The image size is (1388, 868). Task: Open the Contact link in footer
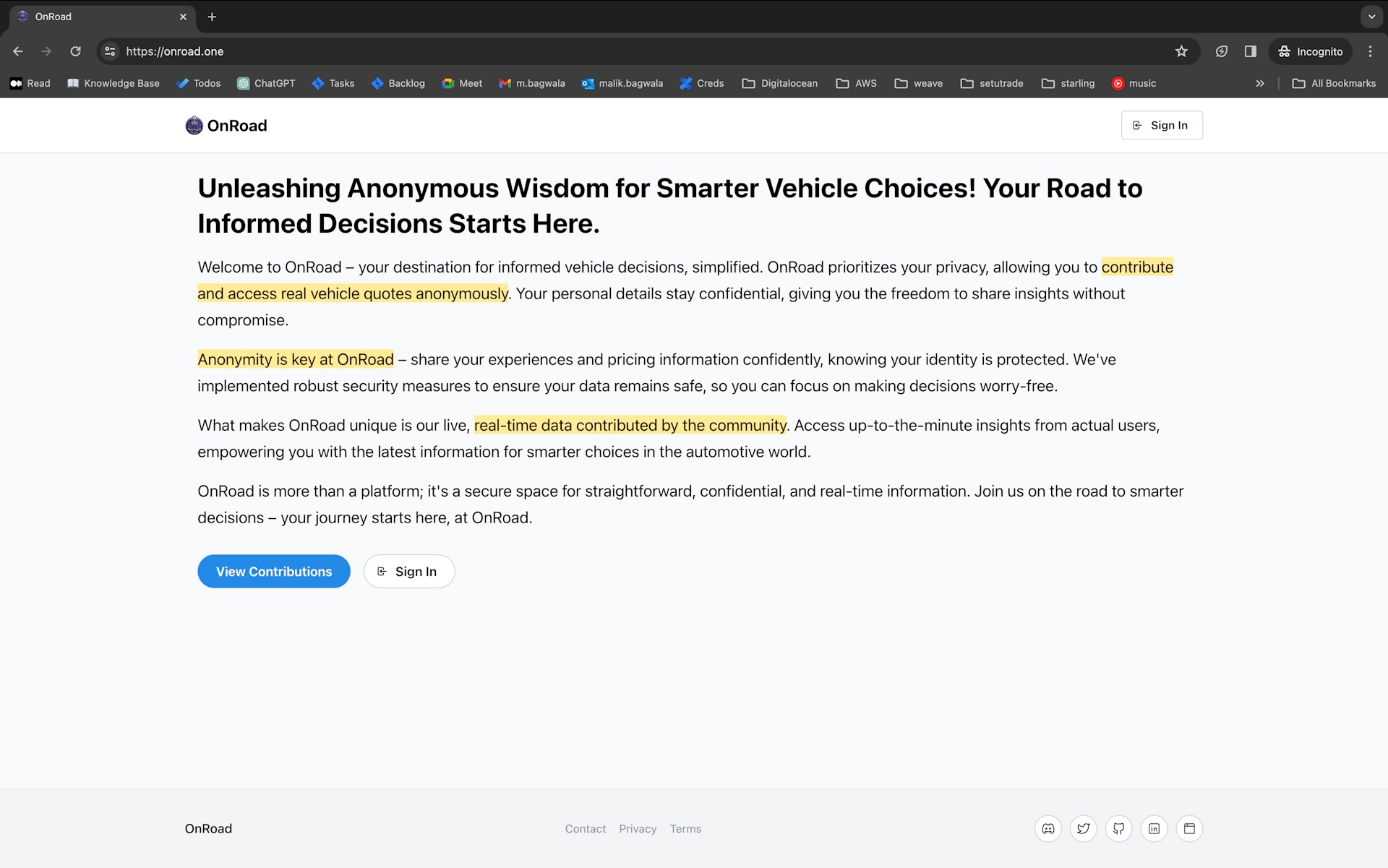pos(585,828)
